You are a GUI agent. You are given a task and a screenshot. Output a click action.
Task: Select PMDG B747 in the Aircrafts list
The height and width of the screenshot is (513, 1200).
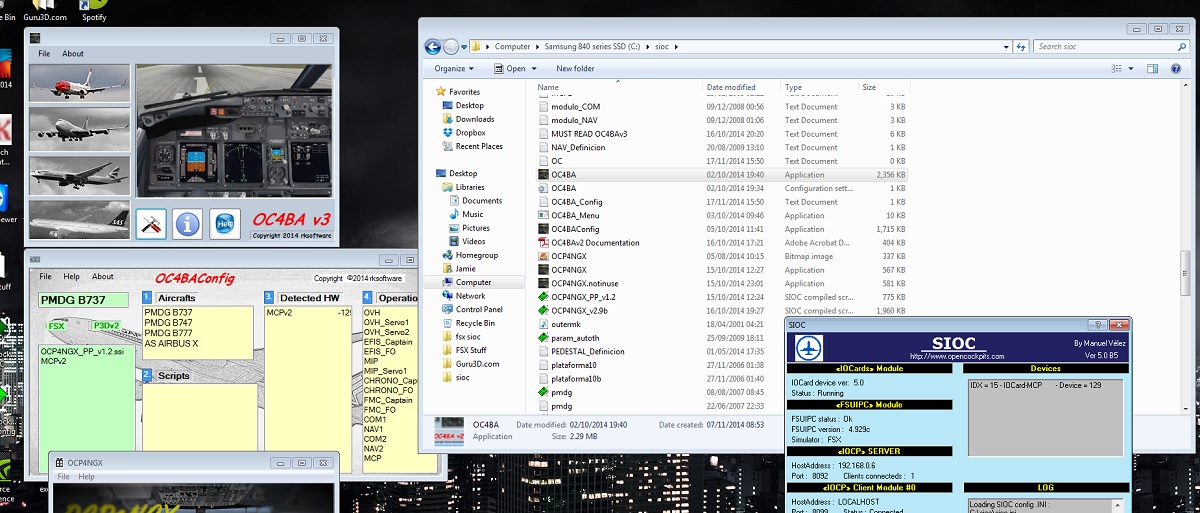(x=166, y=323)
